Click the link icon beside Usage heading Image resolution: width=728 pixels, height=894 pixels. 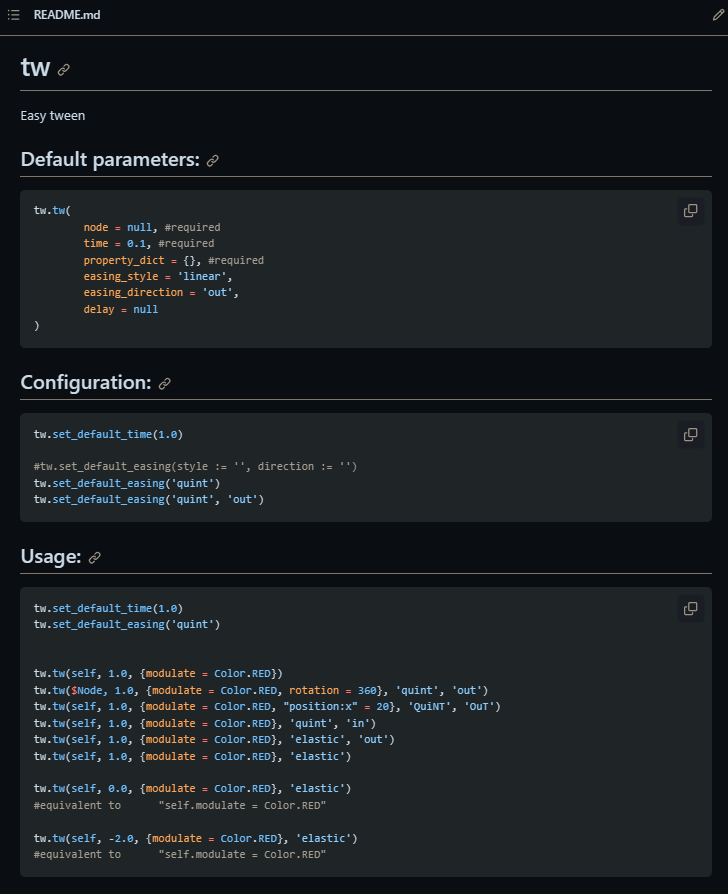click(x=95, y=558)
